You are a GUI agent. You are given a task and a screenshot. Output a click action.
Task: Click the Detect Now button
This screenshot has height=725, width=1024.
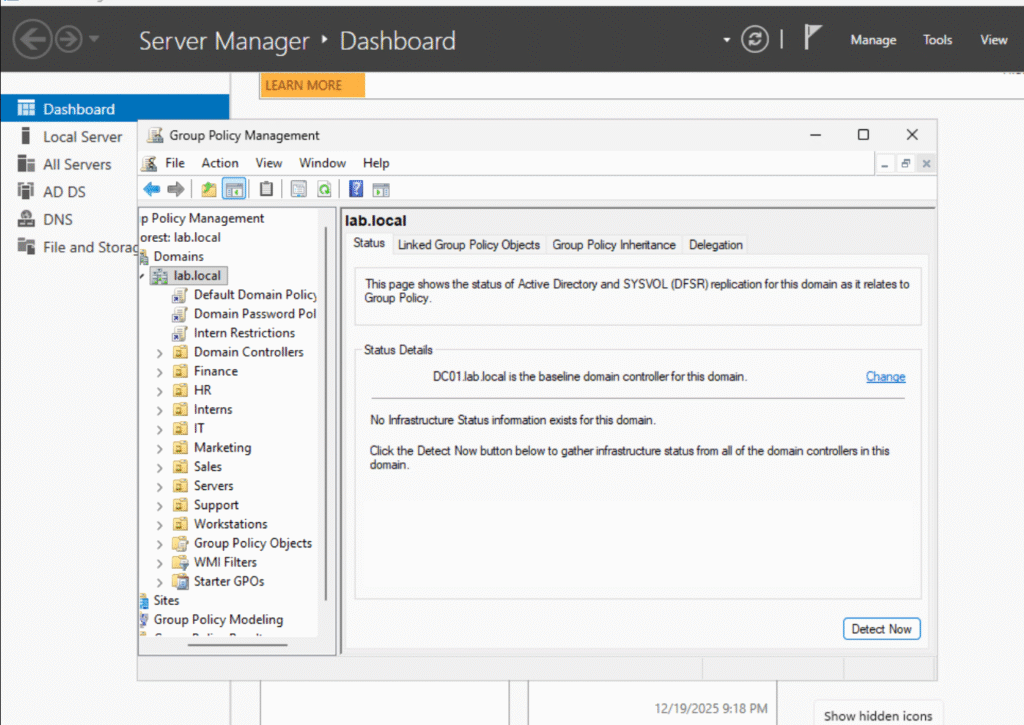click(881, 629)
